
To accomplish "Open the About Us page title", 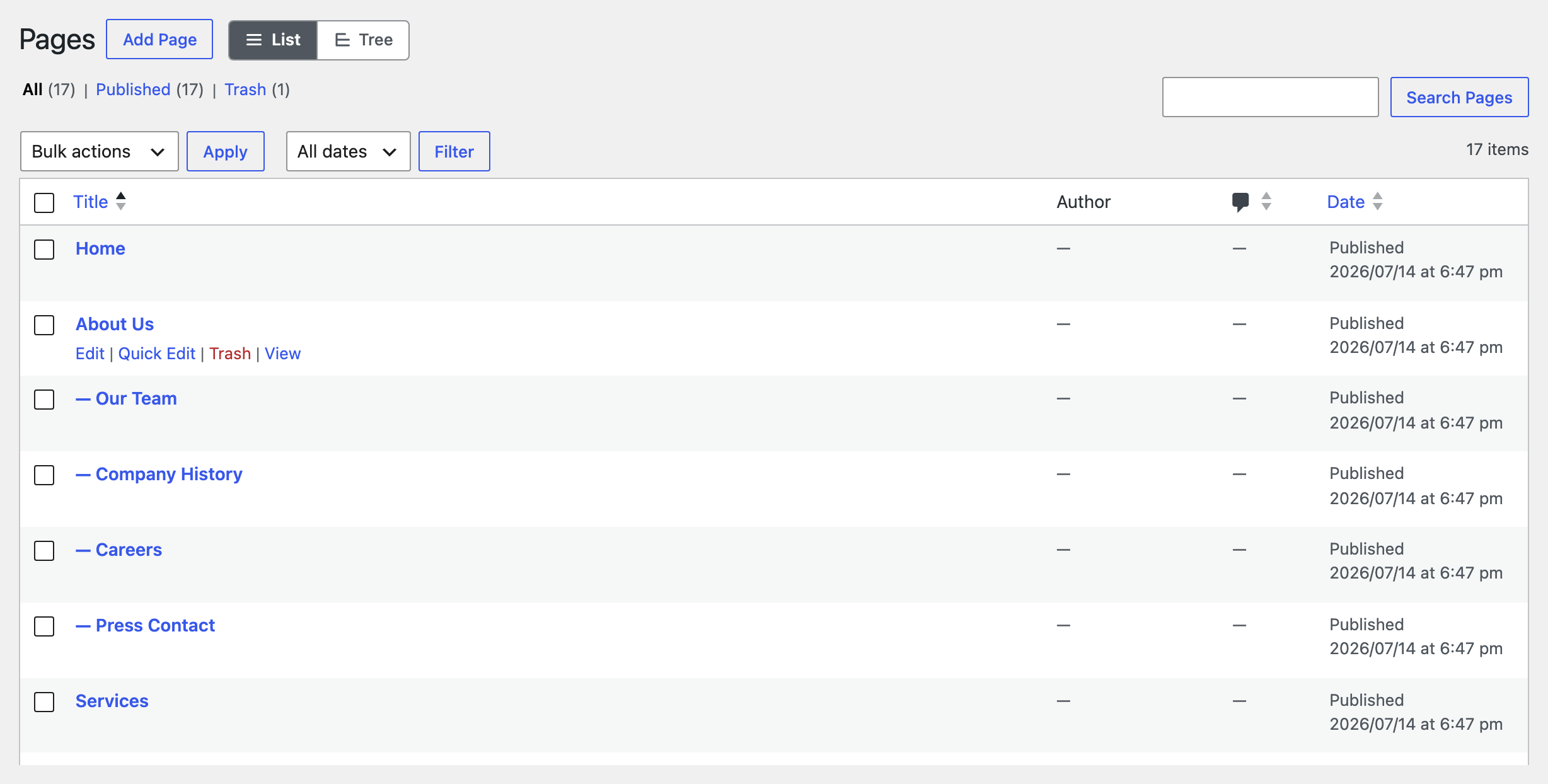I will tap(115, 324).
